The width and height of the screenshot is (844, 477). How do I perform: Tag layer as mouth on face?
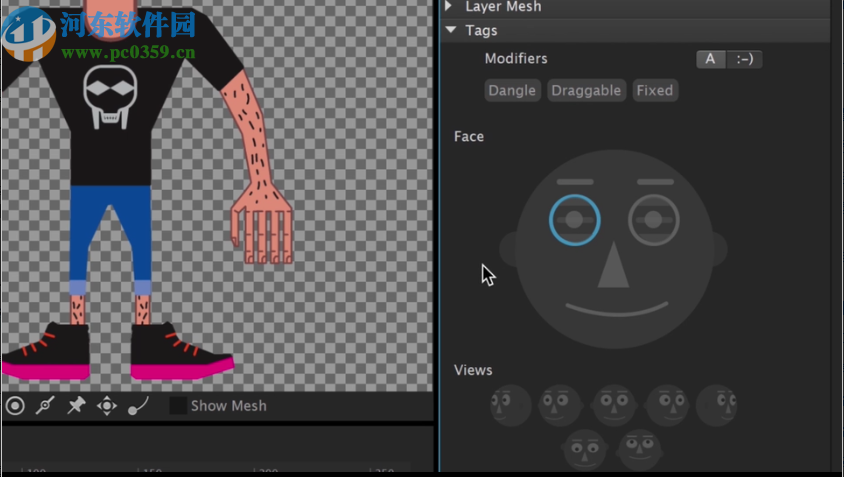(x=617, y=309)
